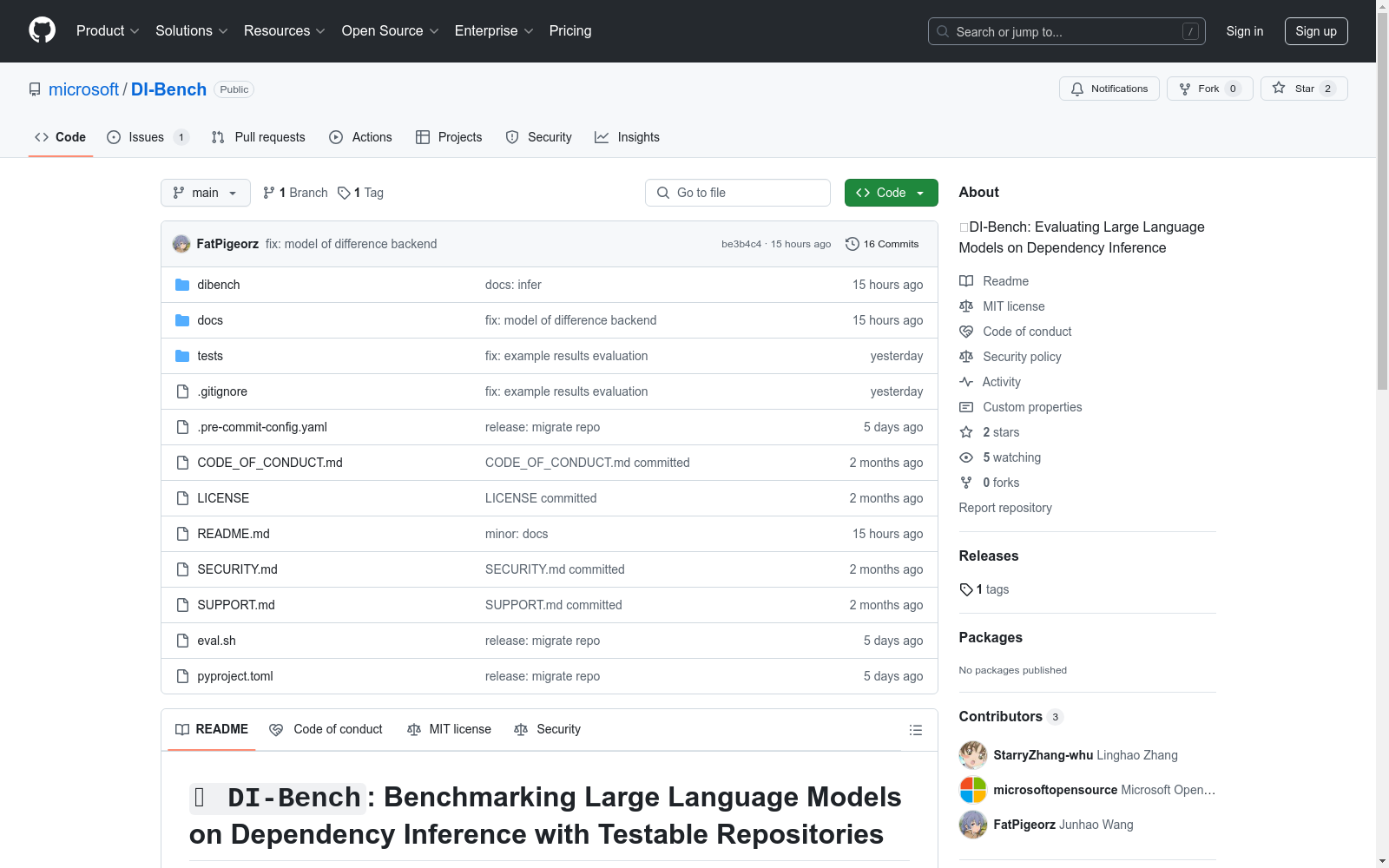Click the pyproject.toml file icon

(x=182, y=676)
